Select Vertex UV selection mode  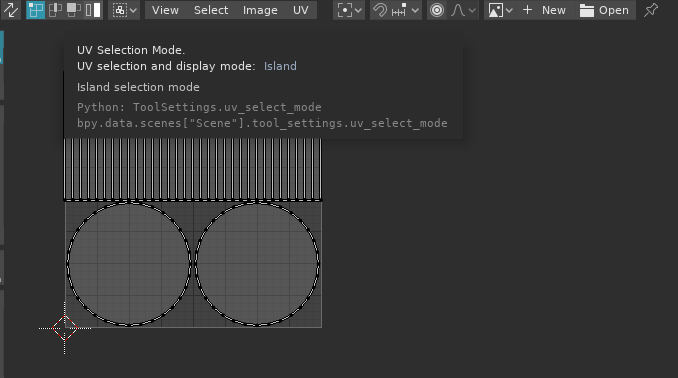35,10
